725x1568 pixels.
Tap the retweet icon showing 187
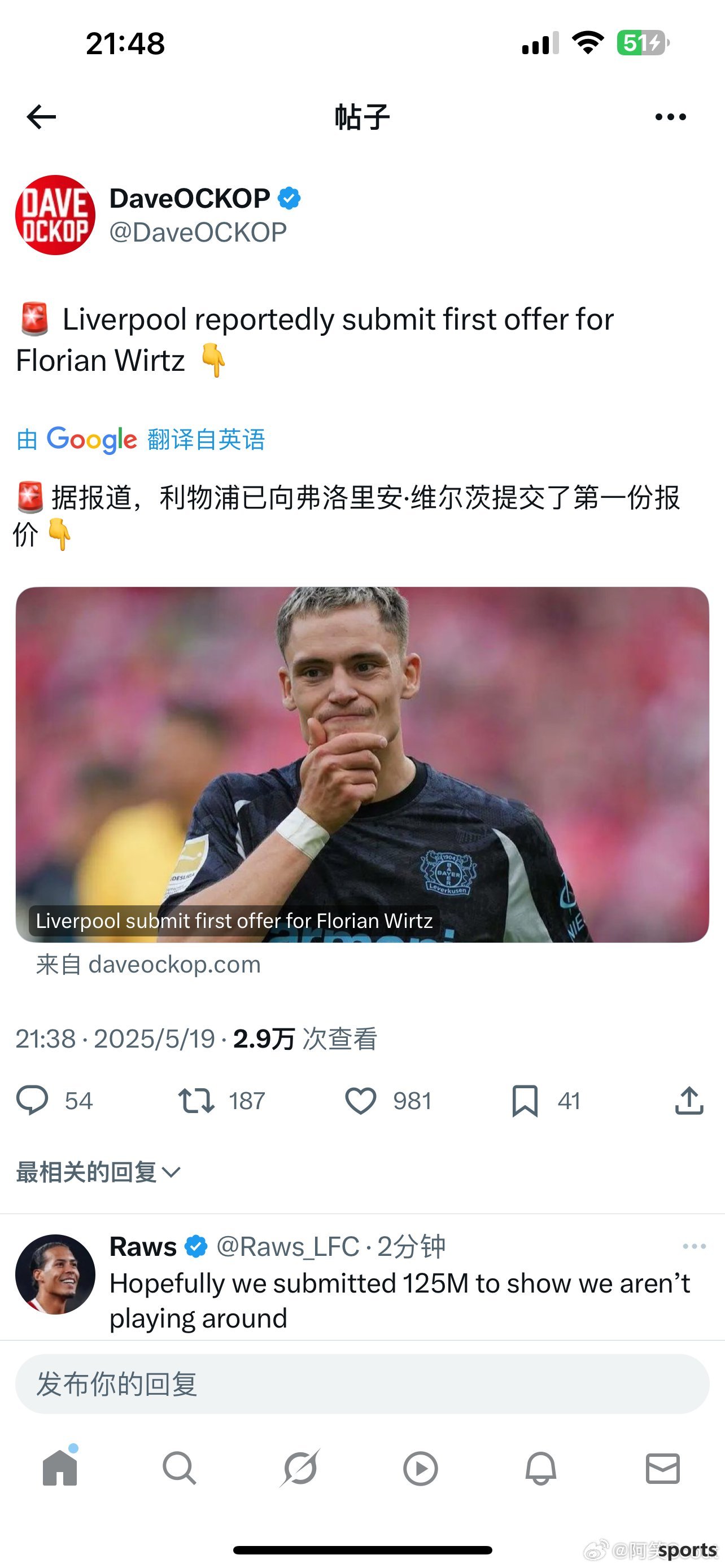pyautogui.click(x=196, y=1101)
